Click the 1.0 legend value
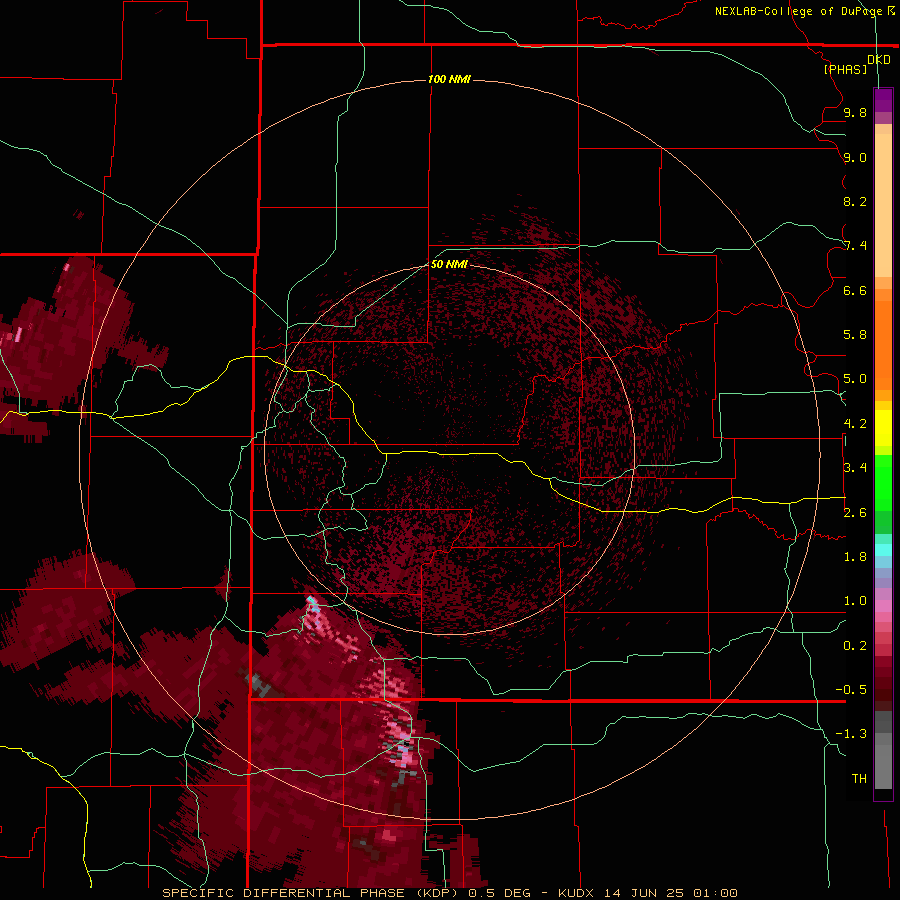 [x=855, y=601]
